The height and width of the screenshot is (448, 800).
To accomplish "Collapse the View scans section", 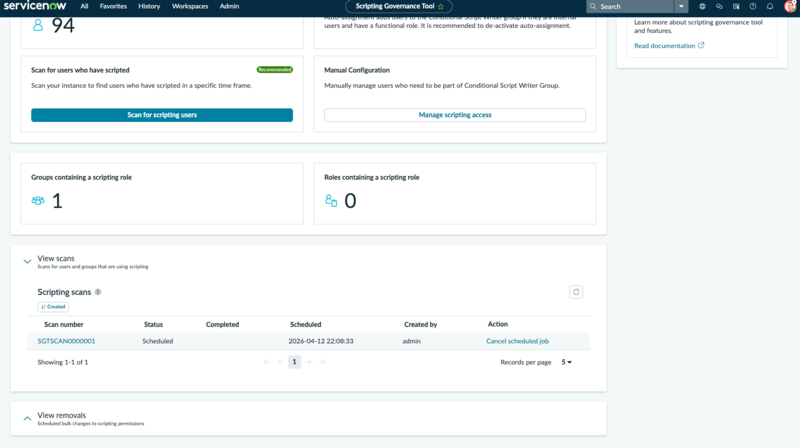I will [28, 261].
